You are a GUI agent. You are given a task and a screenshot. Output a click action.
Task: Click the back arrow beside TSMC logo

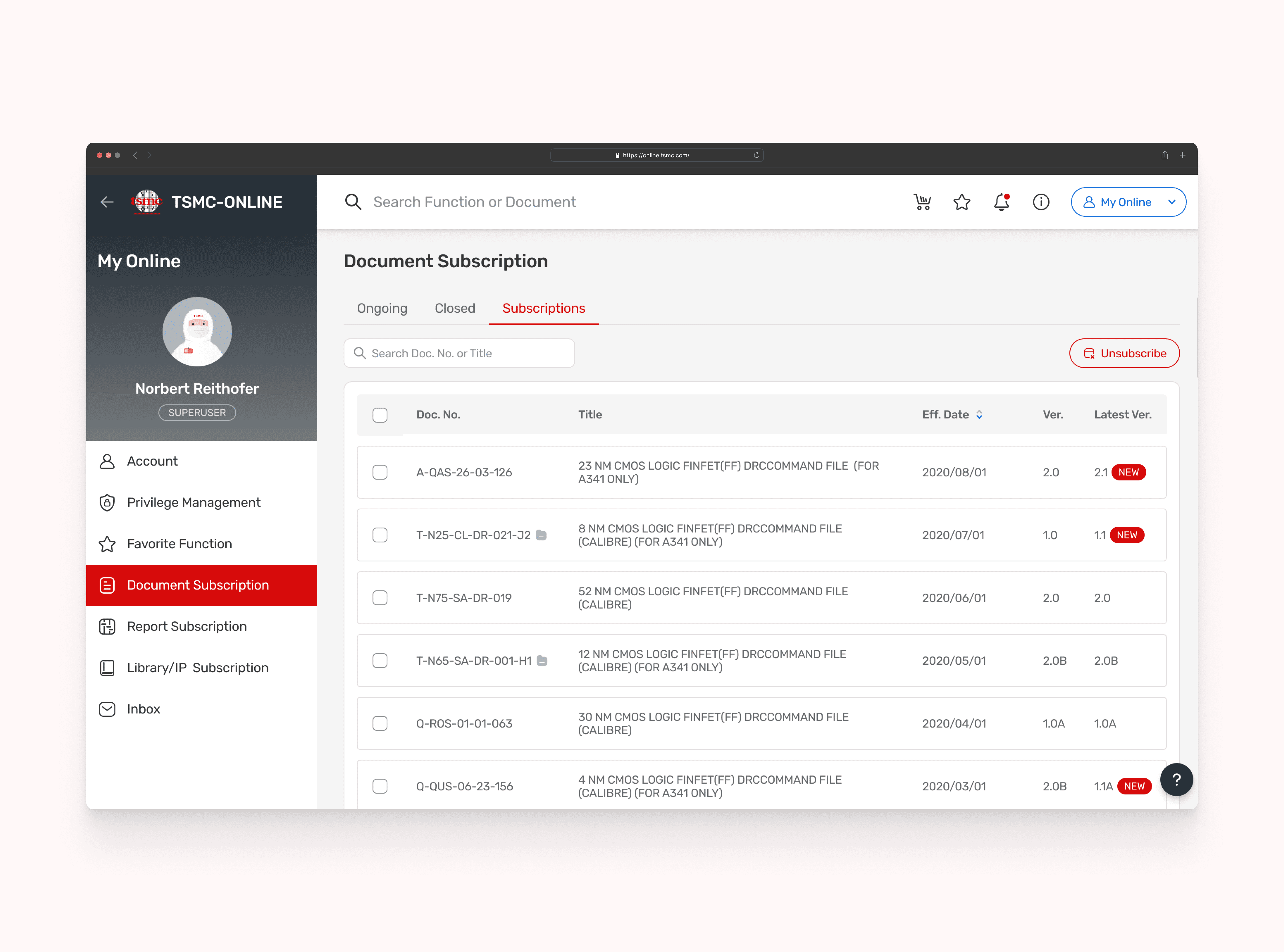point(107,202)
